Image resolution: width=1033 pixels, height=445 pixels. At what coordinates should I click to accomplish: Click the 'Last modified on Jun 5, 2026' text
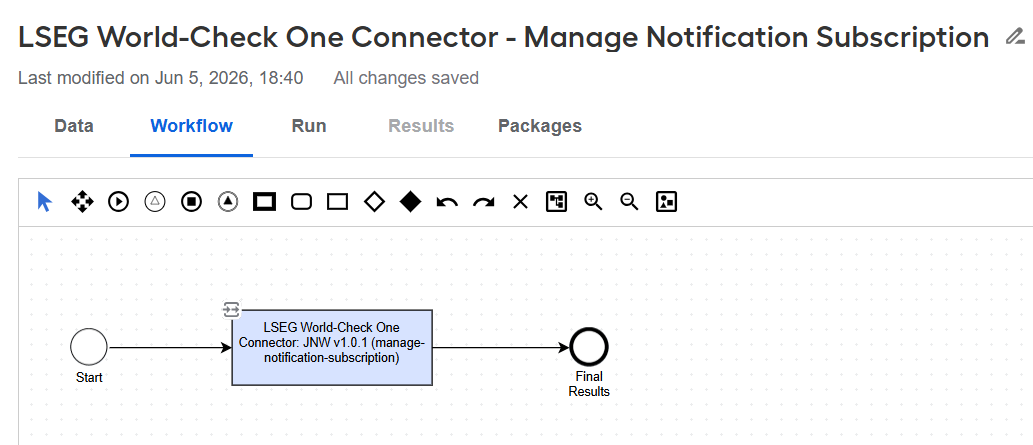tap(160, 78)
